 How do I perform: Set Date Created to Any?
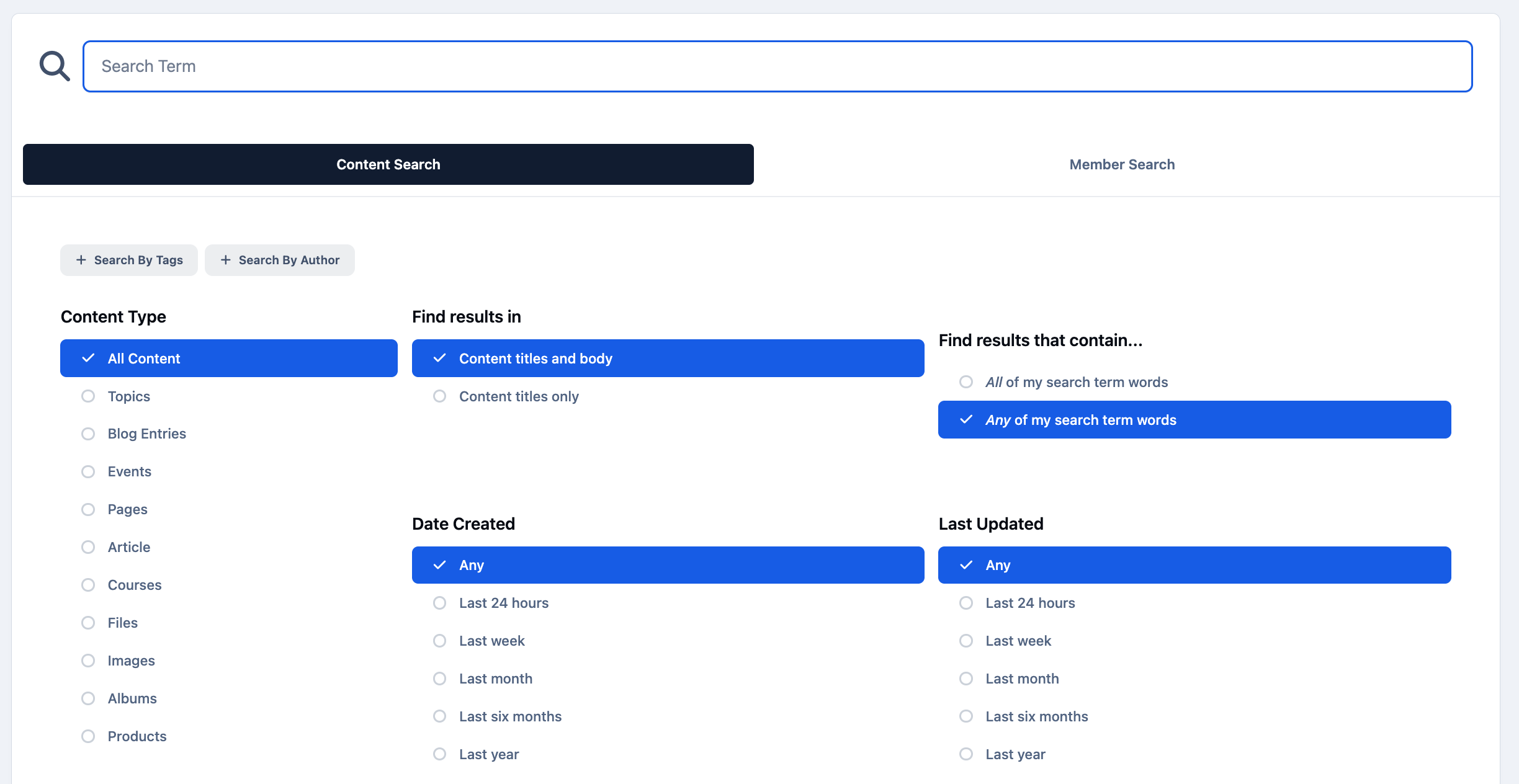(668, 565)
